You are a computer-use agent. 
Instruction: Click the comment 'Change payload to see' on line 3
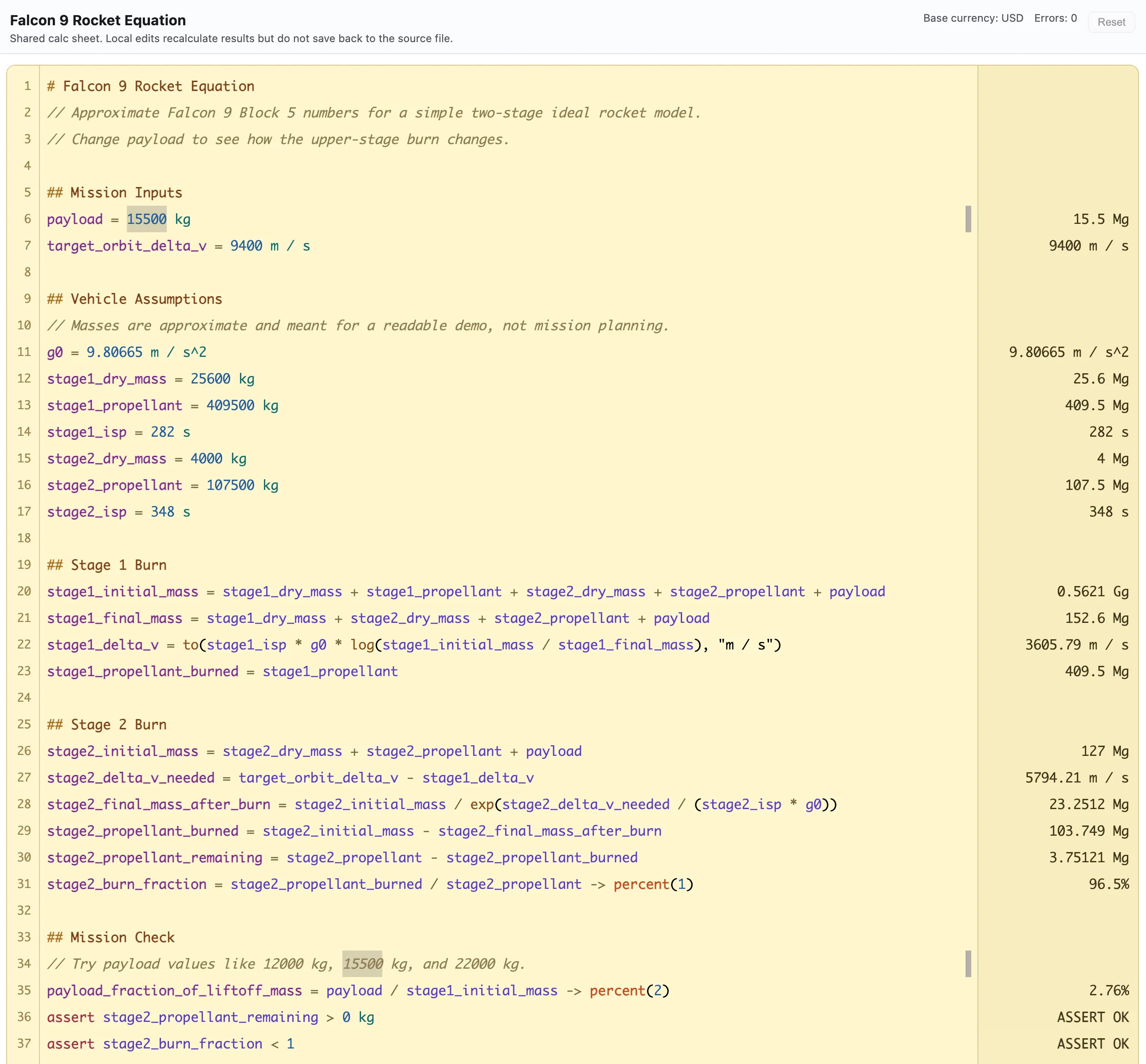click(x=278, y=140)
